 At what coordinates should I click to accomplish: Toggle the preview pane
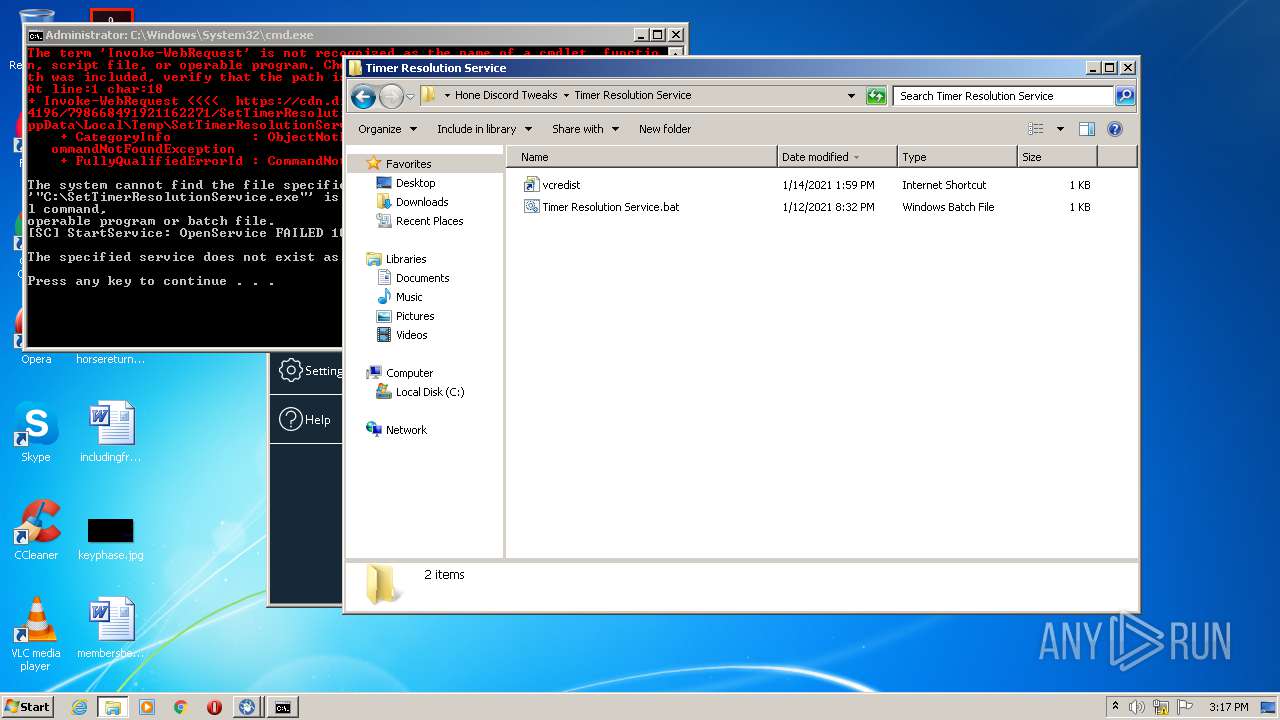[1087, 129]
